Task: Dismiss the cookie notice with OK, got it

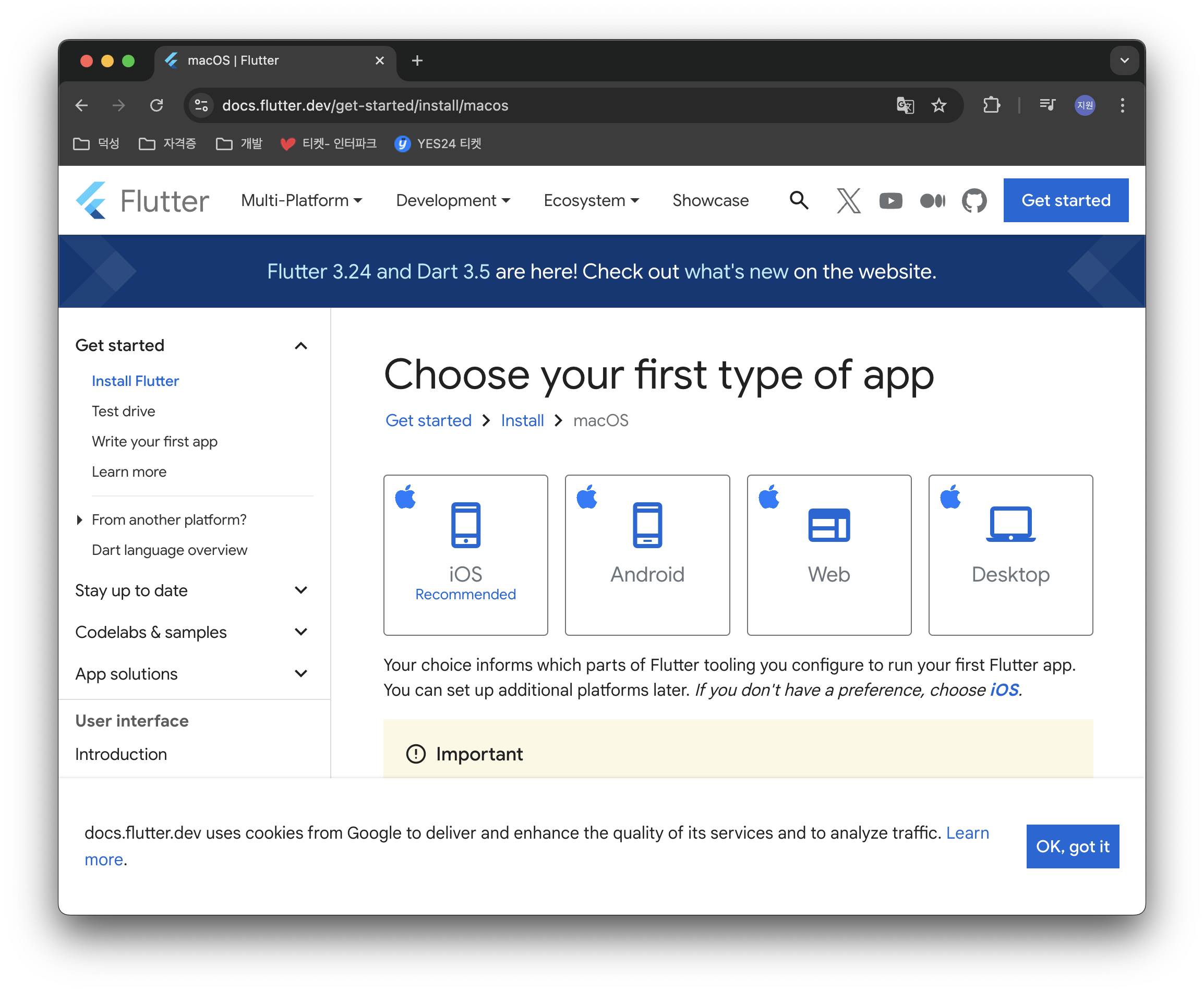Action: 1072,846
